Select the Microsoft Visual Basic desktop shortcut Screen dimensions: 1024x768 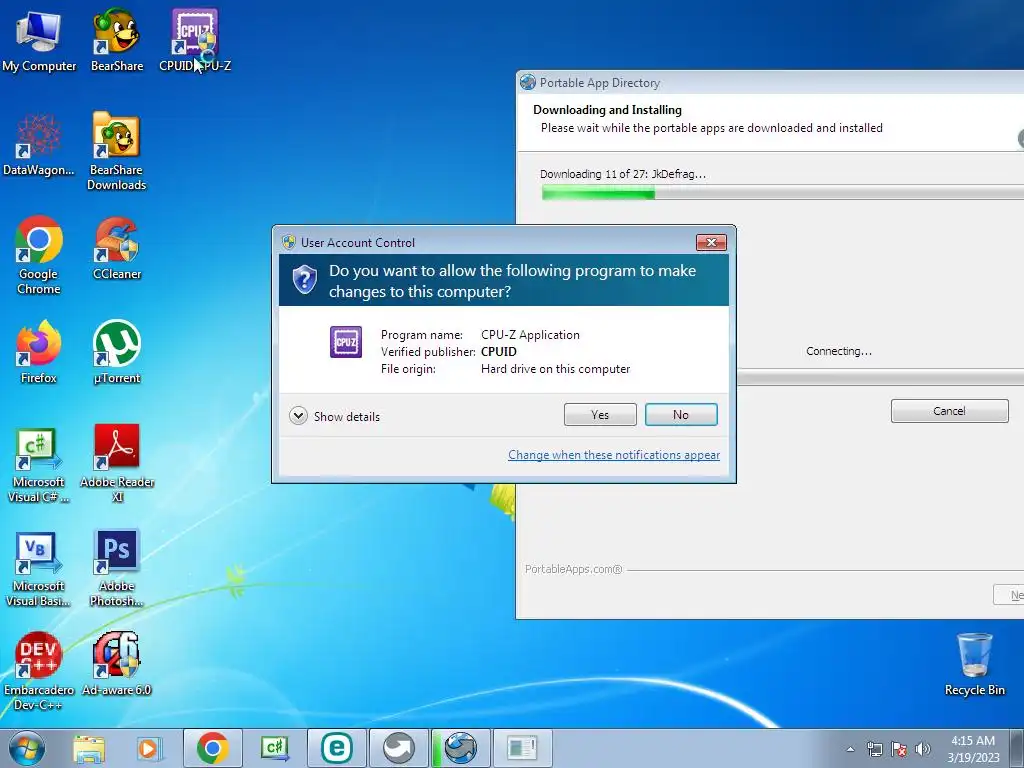click(39, 569)
